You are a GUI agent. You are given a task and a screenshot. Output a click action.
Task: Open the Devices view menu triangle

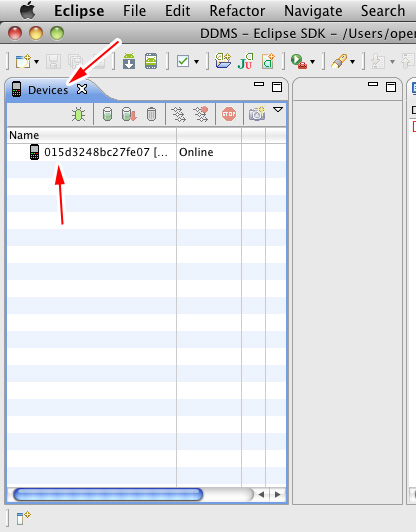(x=278, y=110)
